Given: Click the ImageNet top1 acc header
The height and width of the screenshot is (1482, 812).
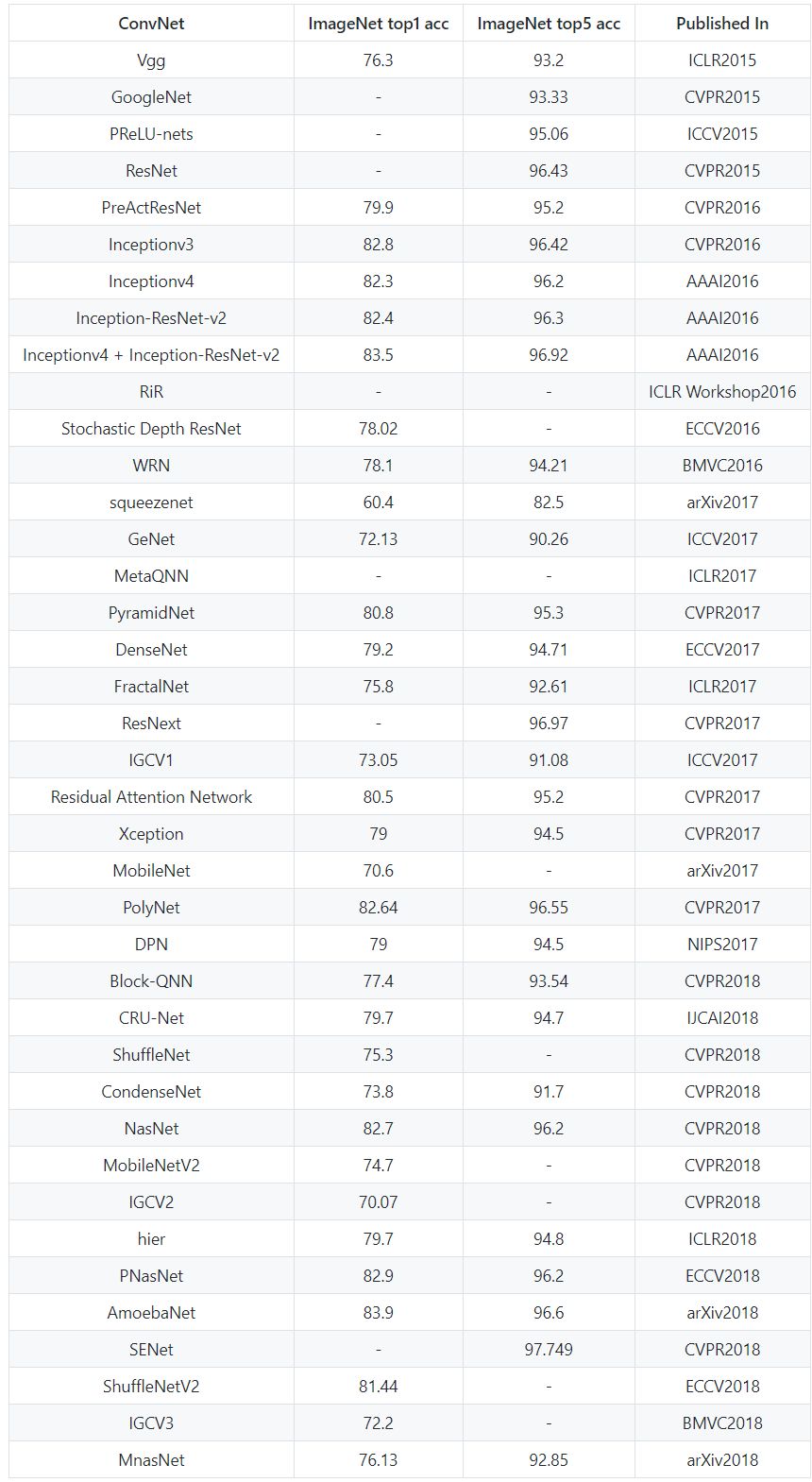Looking at the screenshot, I should point(378,24).
